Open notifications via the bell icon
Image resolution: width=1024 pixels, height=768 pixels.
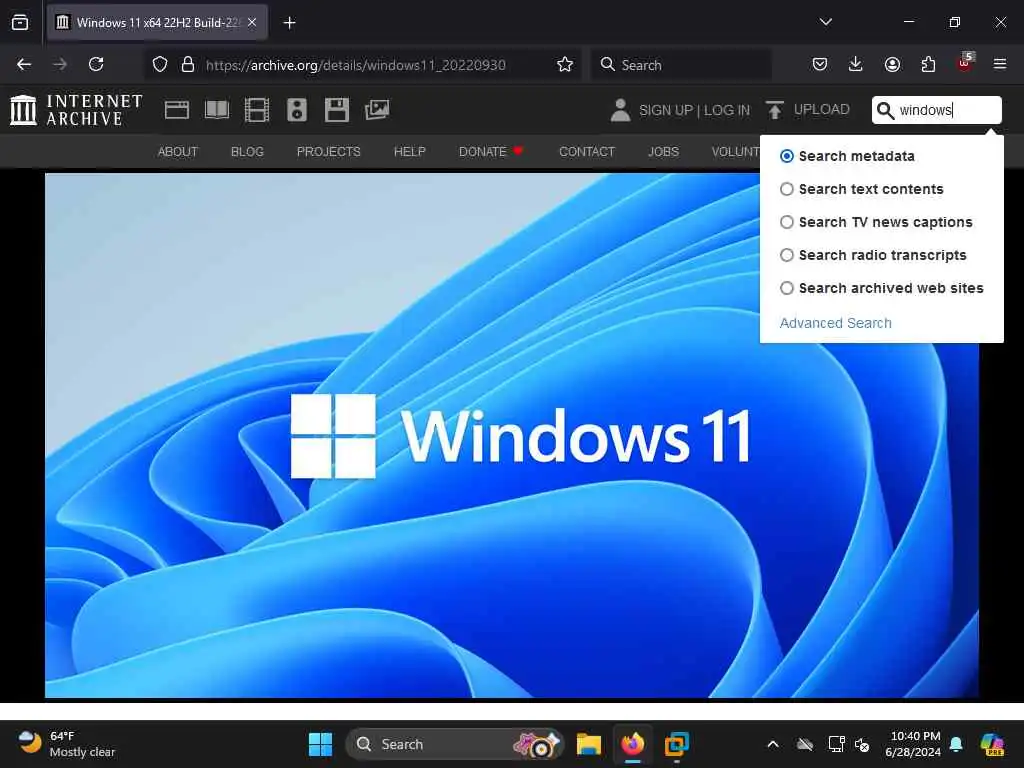point(956,744)
